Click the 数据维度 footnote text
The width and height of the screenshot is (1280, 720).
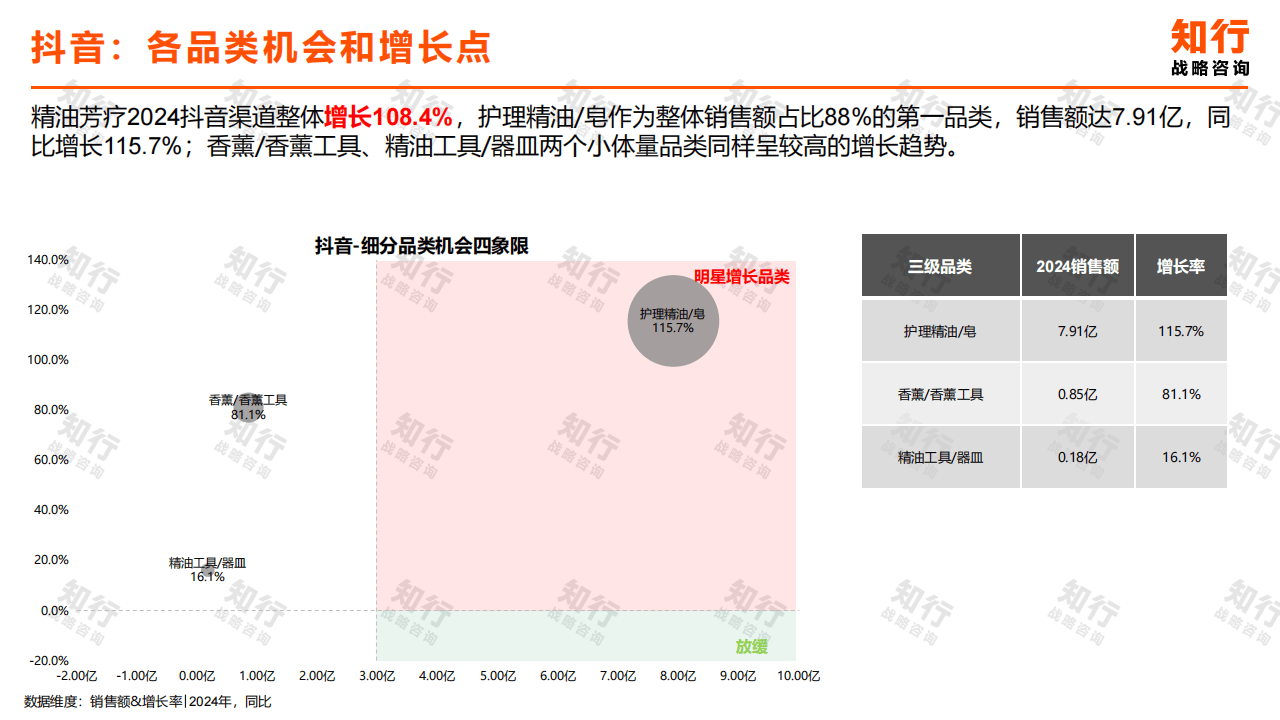148,702
